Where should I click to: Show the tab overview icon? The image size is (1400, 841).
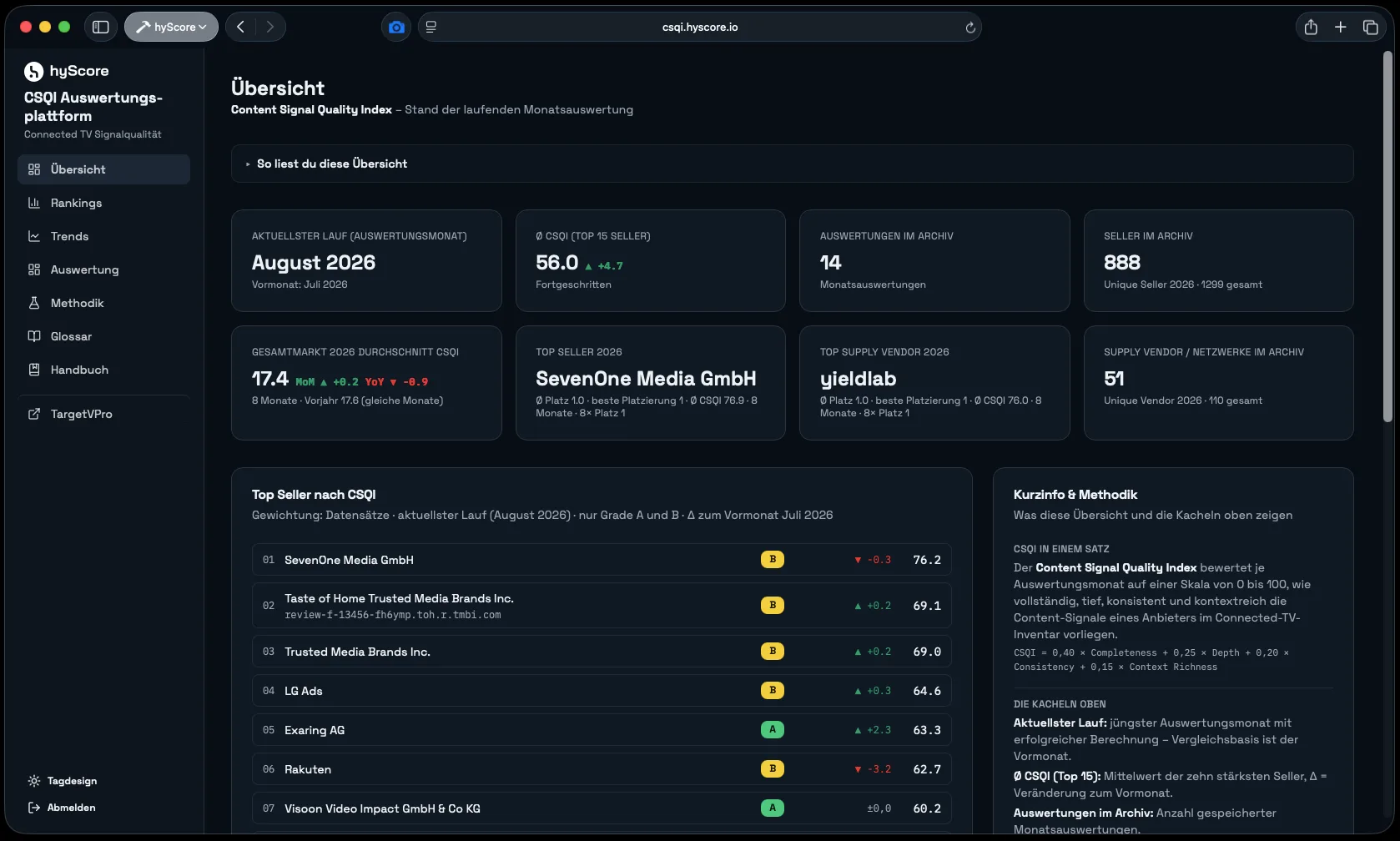coord(1370,27)
